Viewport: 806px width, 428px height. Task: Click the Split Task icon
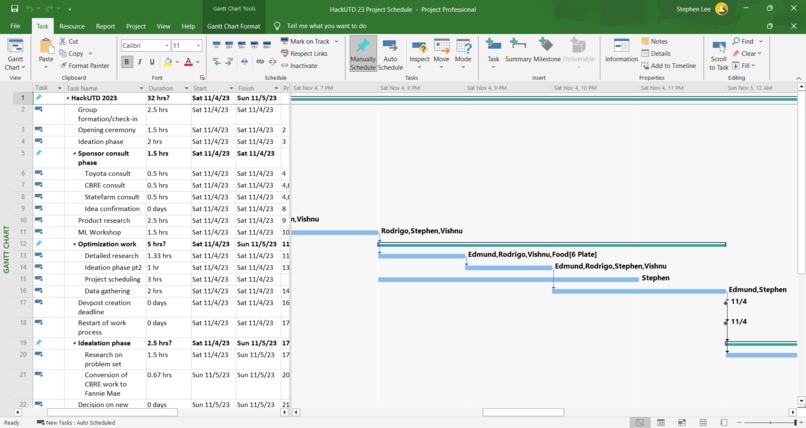[244, 62]
